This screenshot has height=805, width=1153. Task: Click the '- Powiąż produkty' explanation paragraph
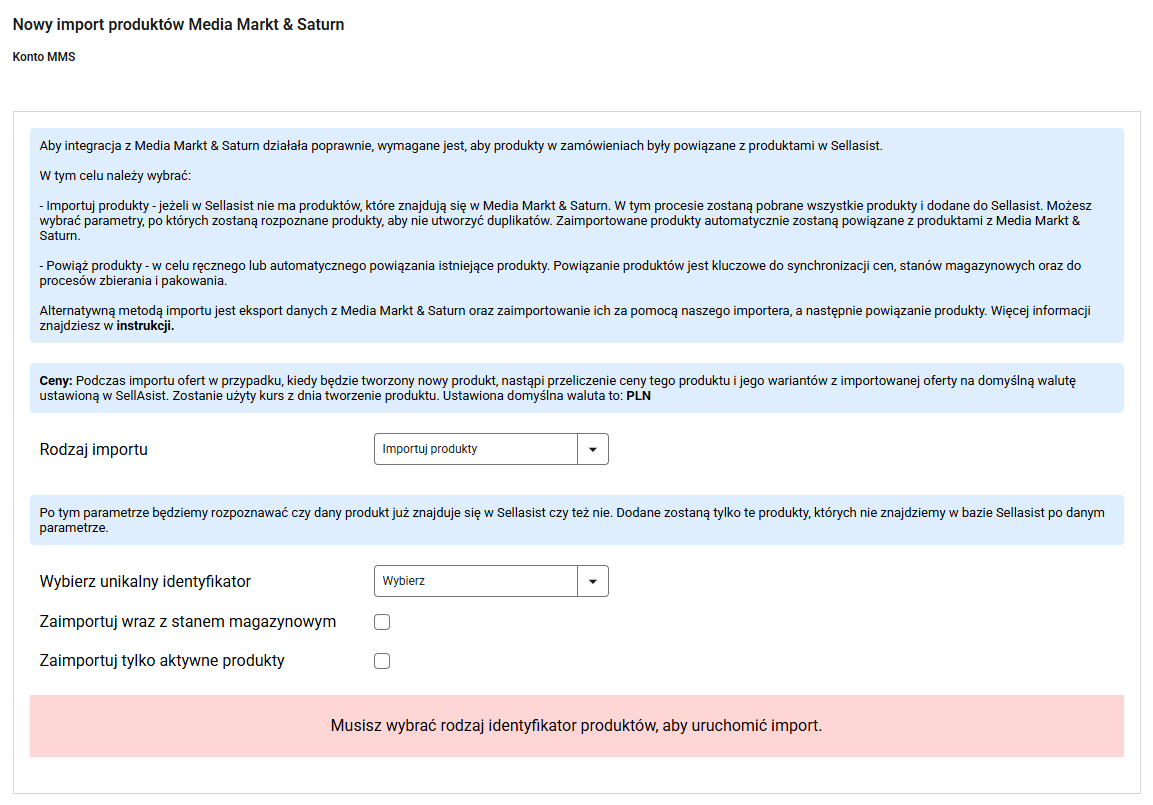[x=560, y=273]
